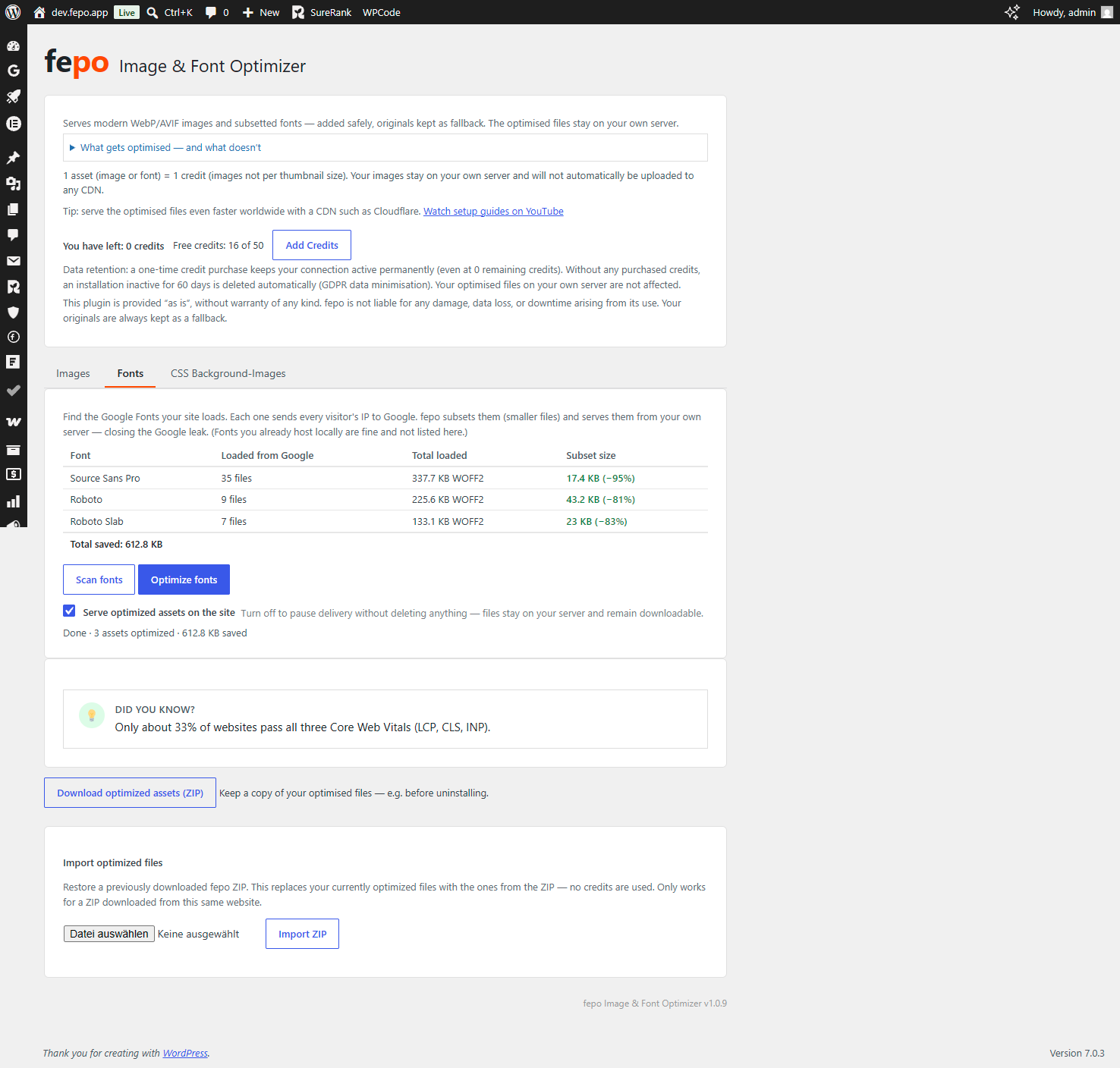Viewport: 1120px width, 1068px height.
Task: Click the archive box icon in the sidebar
Action: [x=13, y=450]
